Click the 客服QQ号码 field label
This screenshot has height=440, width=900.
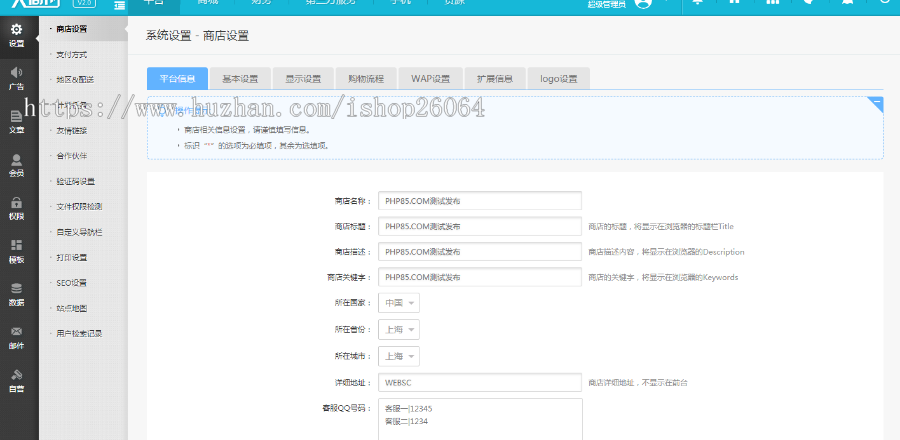pos(347,408)
